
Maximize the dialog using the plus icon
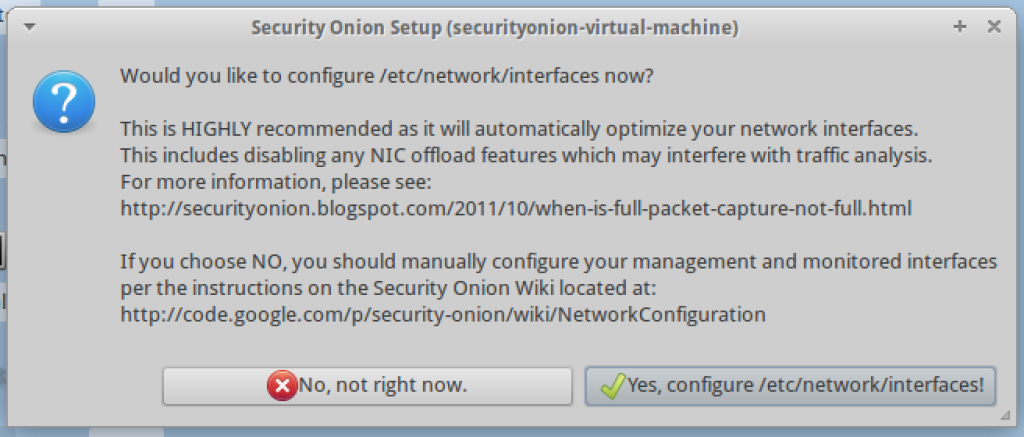click(960, 27)
